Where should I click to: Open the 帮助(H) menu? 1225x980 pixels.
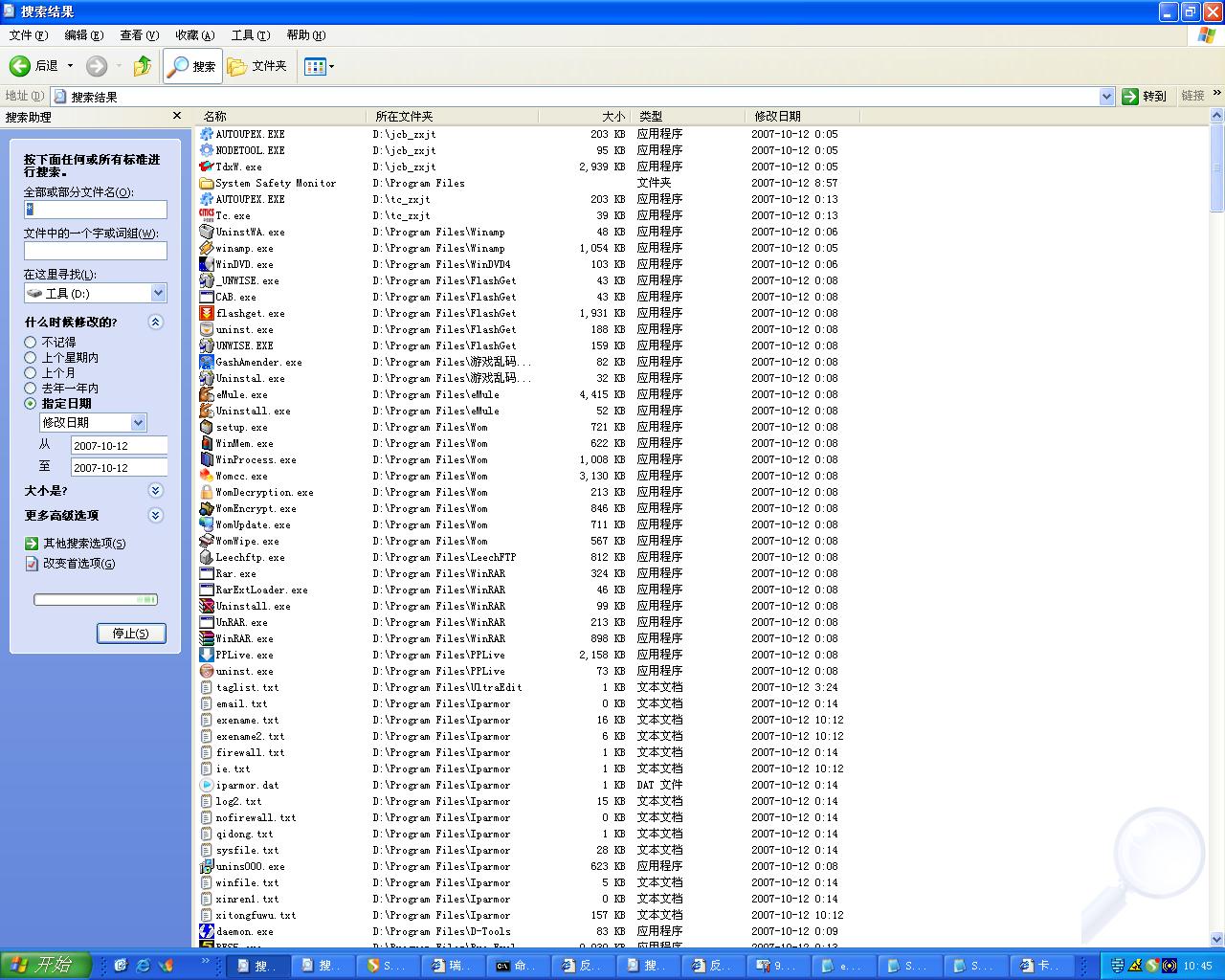pos(306,35)
